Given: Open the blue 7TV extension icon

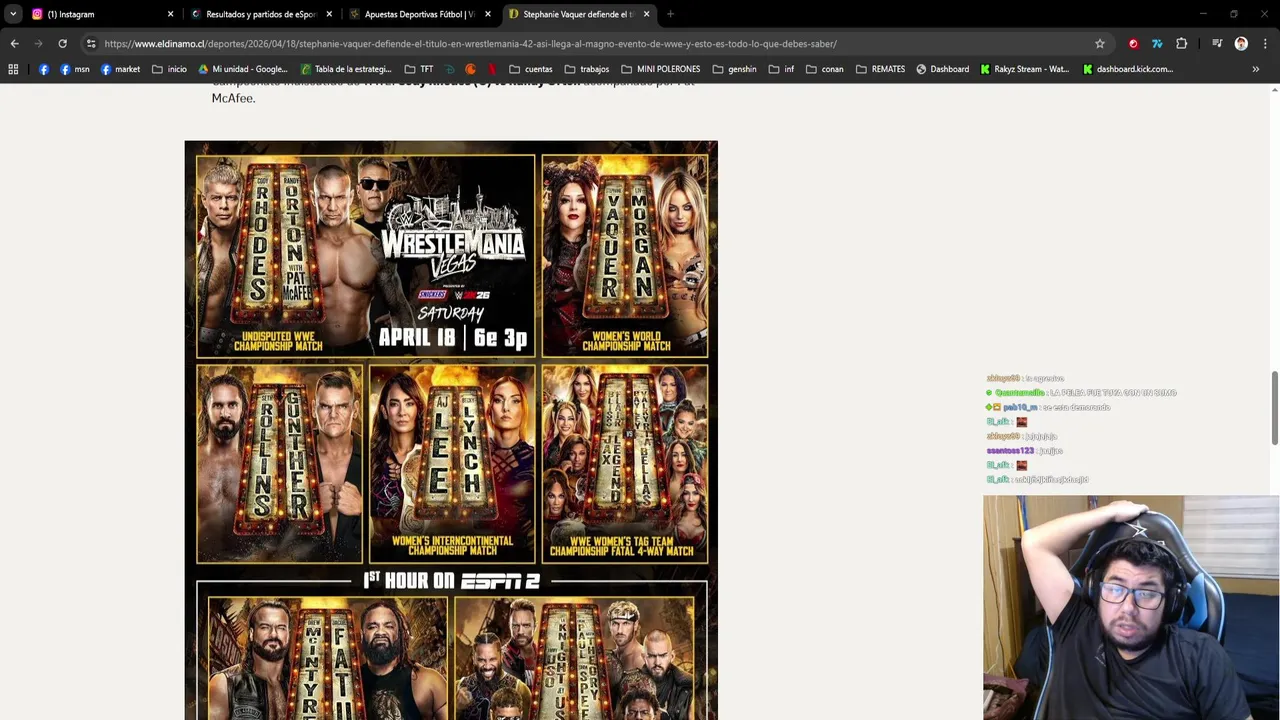Looking at the screenshot, I should (x=1157, y=43).
